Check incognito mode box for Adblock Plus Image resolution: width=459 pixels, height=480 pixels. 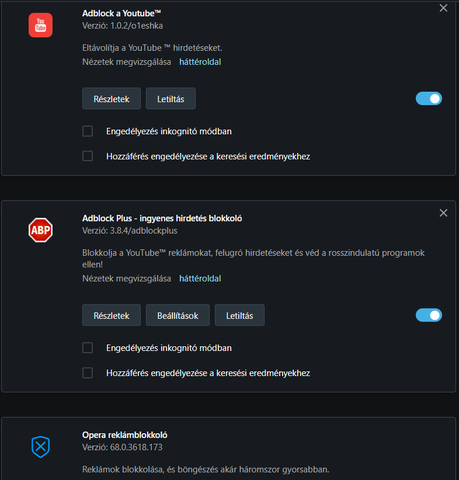(x=88, y=348)
